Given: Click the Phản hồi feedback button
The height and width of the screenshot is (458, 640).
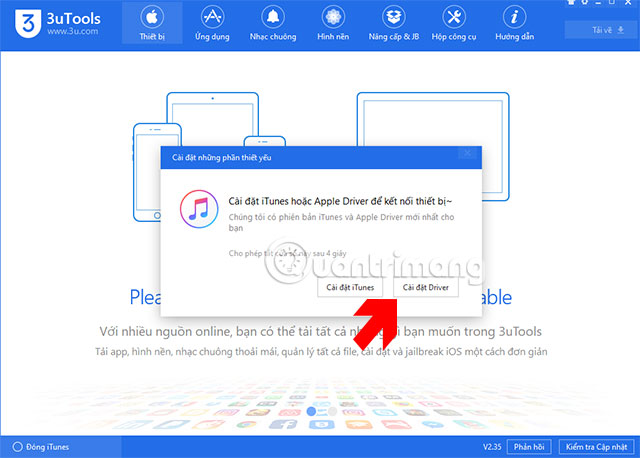Looking at the screenshot, I should (529, 447).
